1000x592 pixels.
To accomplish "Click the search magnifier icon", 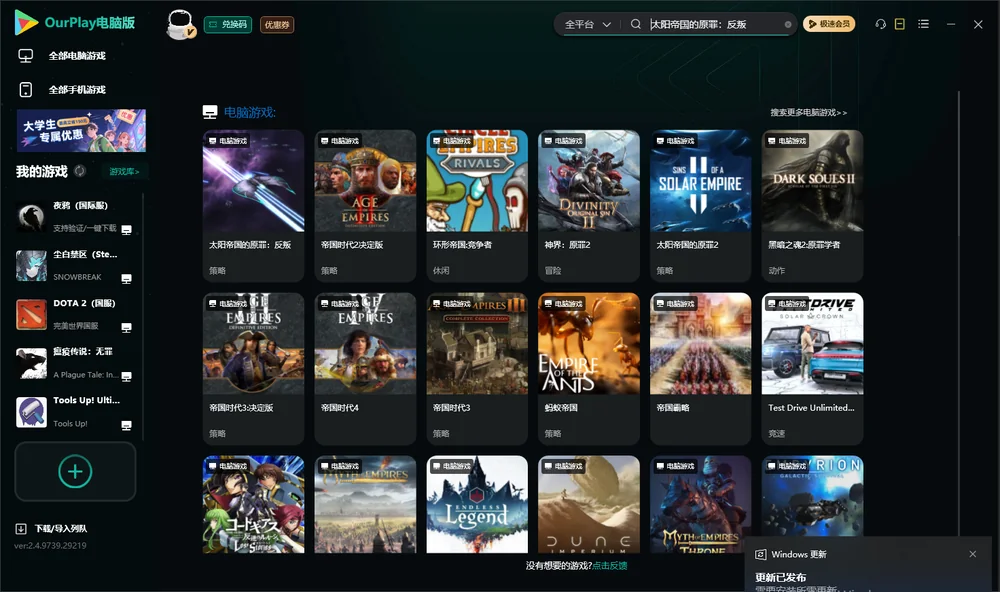I will click(x=635, y=24).
